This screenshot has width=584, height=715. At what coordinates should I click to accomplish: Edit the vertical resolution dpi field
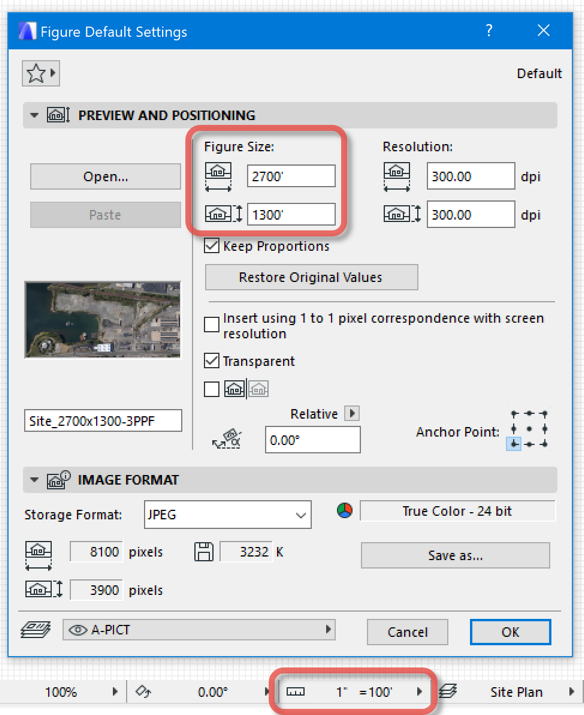471,214
